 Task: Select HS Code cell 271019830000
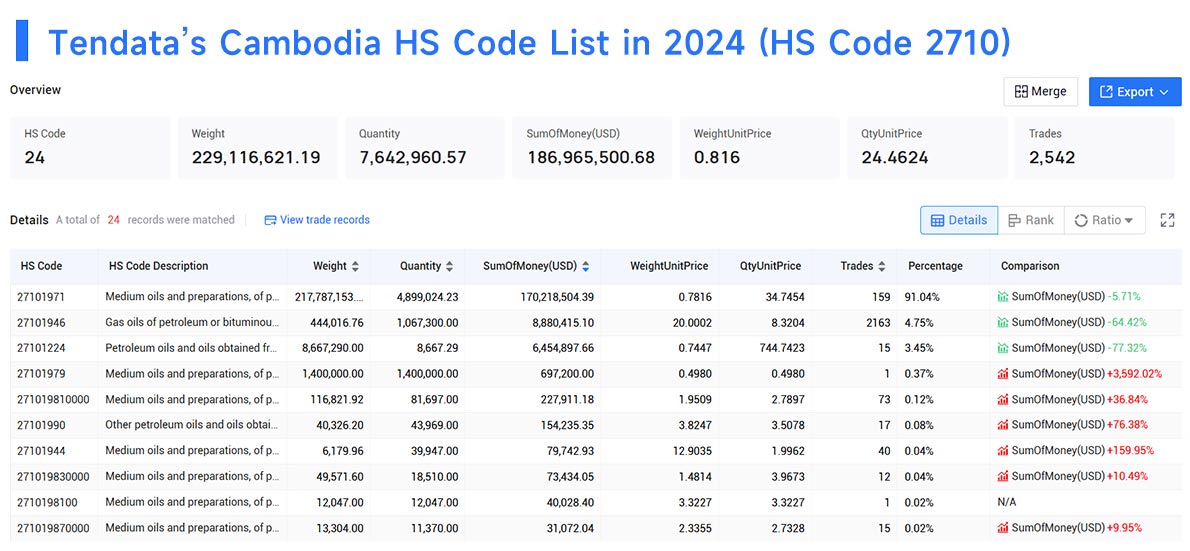pos(53,477)
